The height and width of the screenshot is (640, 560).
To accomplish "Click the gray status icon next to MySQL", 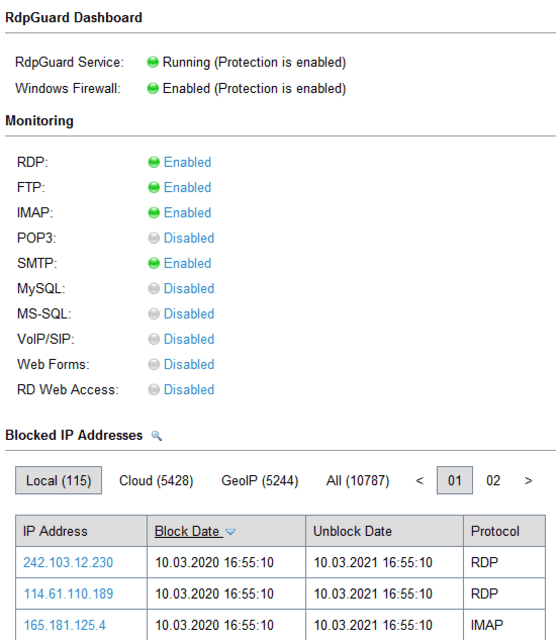I will [154, 289].
